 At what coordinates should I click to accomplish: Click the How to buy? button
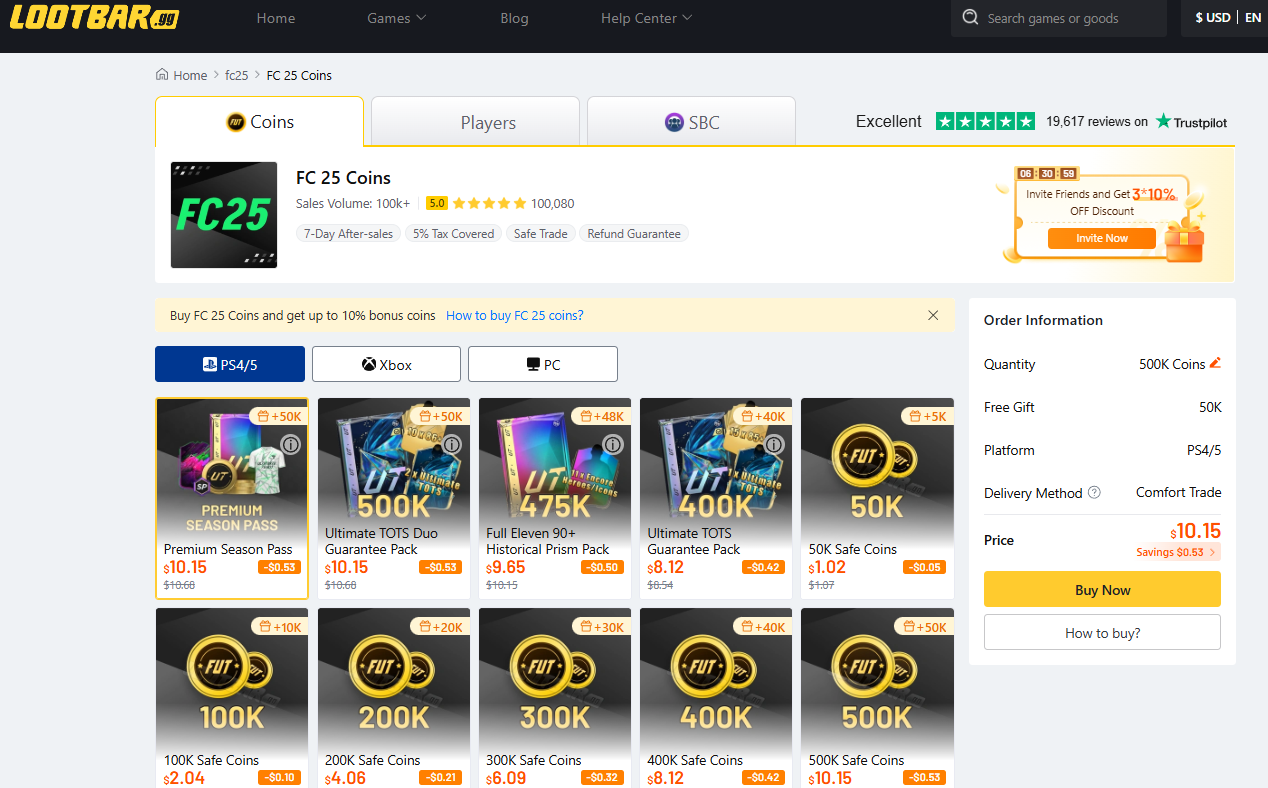click(x=1102, y=632)
